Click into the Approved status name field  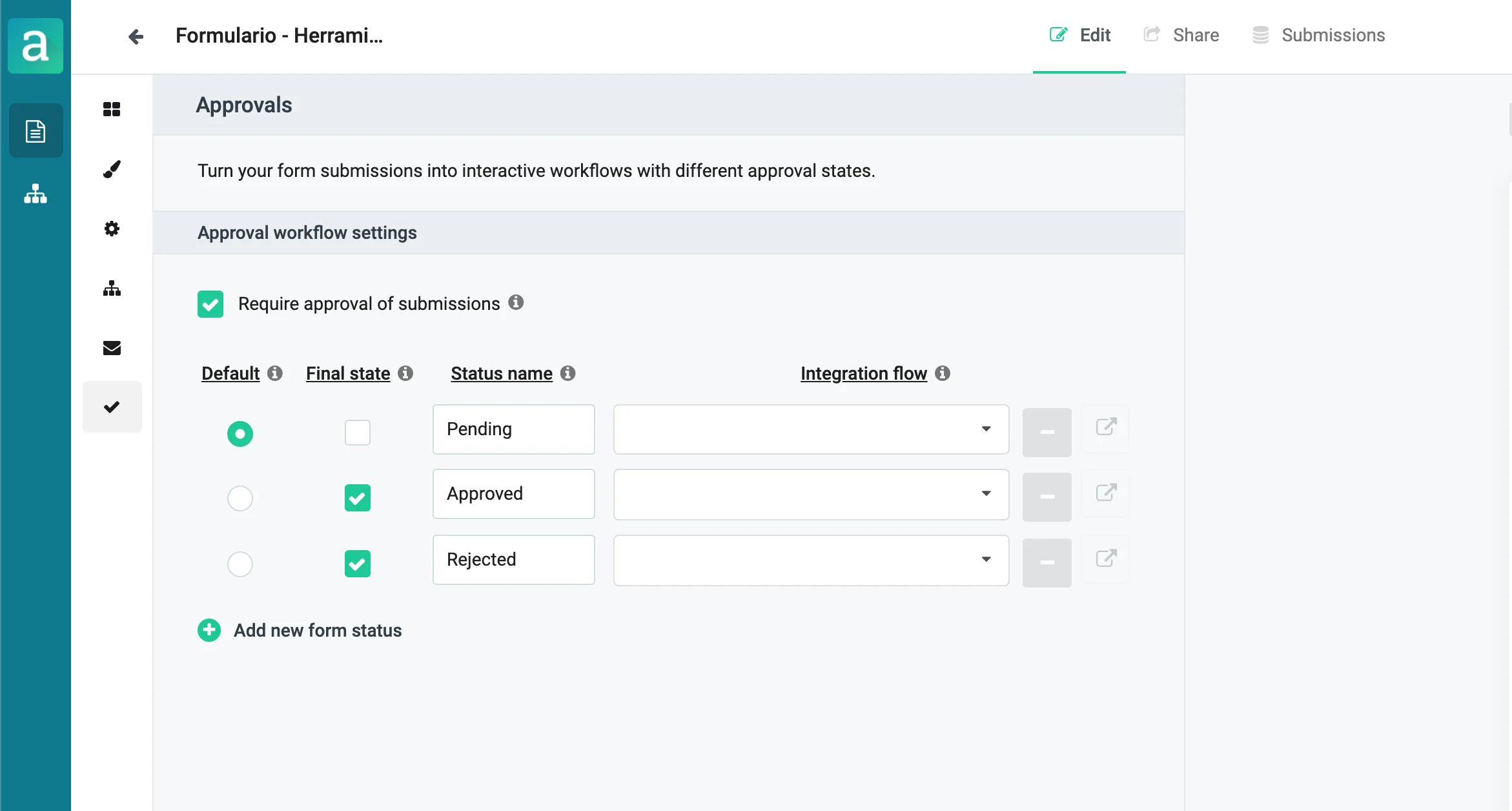click(513, 494)
